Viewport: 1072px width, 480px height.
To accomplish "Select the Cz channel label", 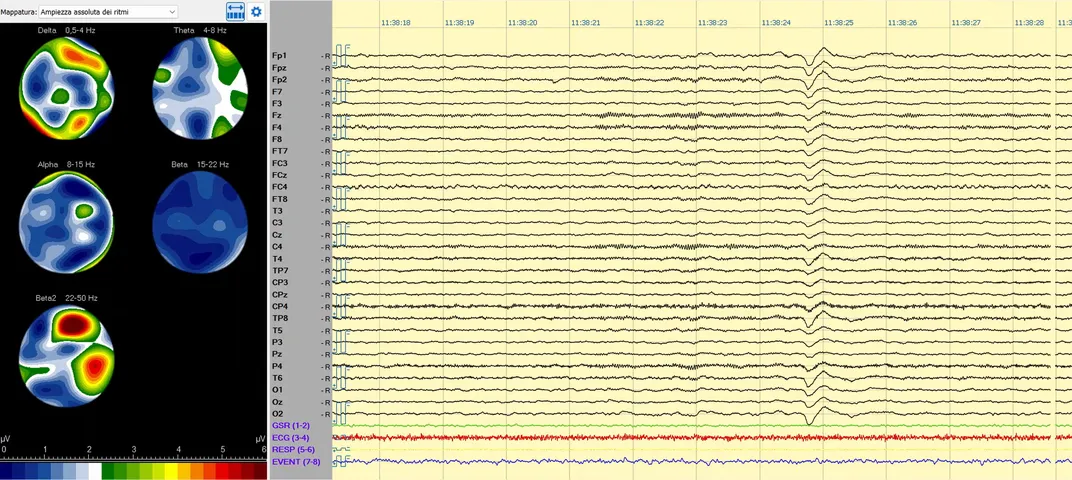I will pos(277,235).
